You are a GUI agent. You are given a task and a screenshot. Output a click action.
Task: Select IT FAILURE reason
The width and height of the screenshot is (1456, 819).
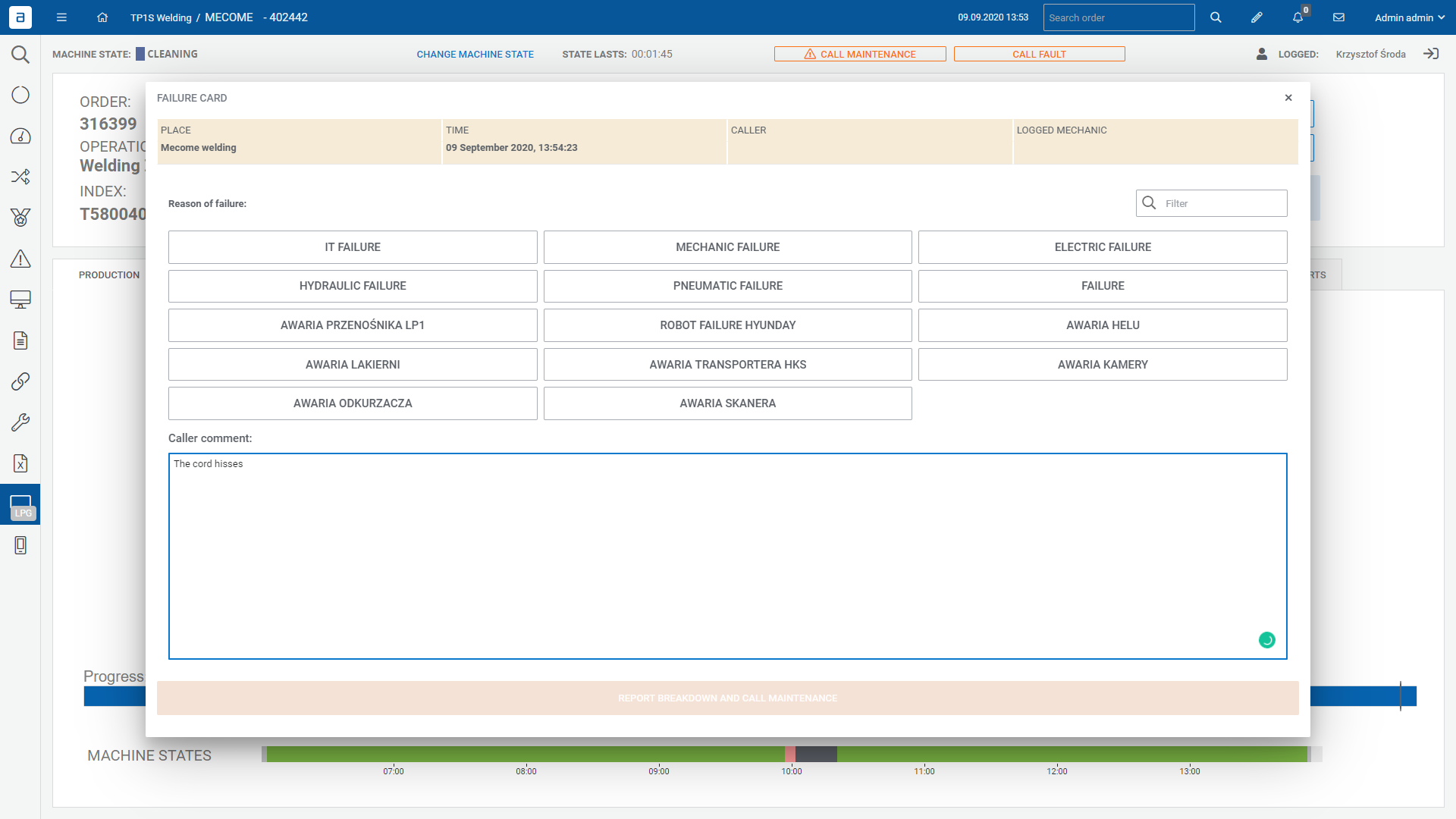click(x=353, y=247)
